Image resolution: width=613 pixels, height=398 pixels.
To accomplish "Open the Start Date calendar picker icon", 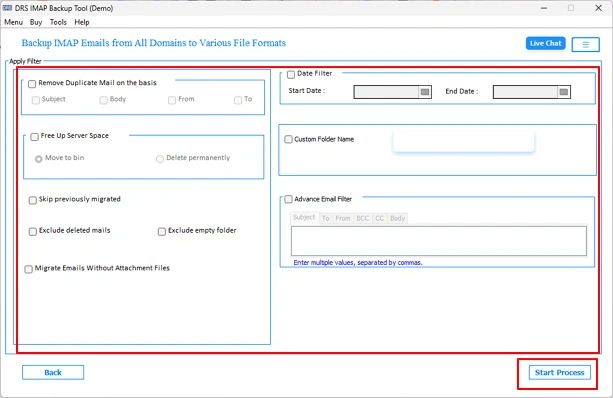I will (425, 92).
